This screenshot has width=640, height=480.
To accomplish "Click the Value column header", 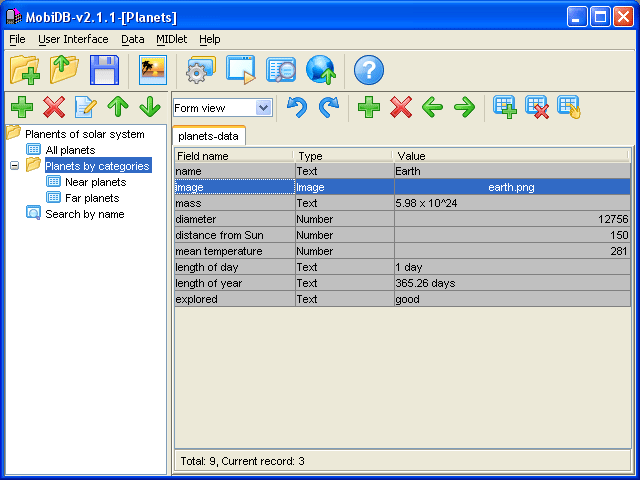I will pos(512,156).
